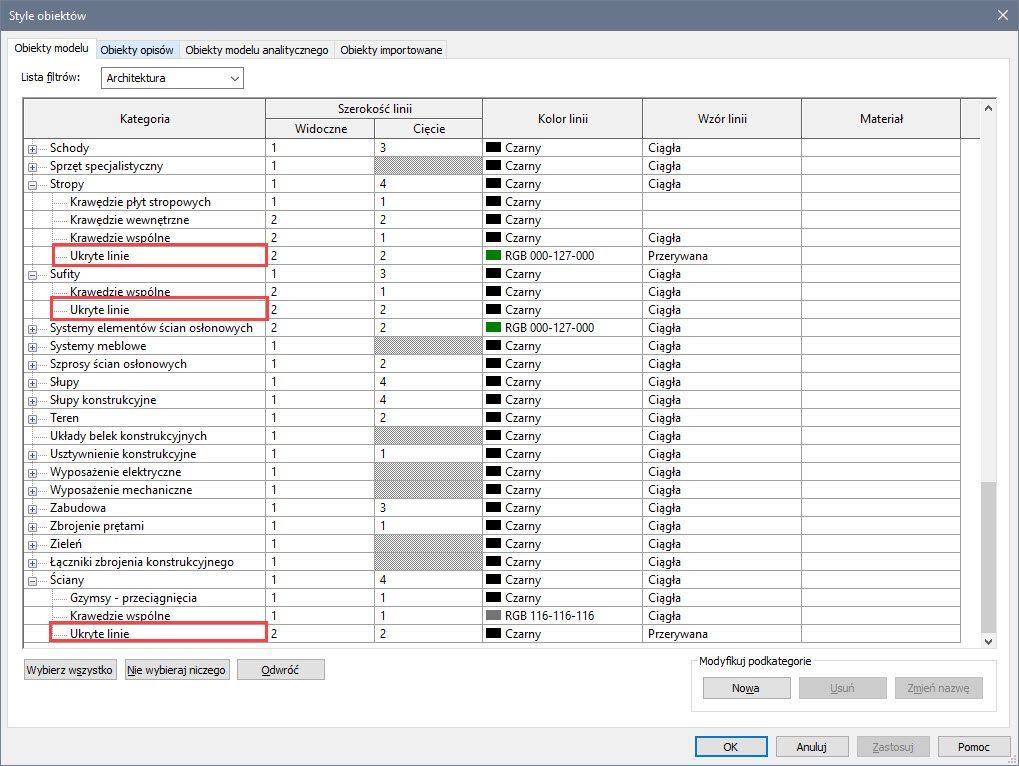
Task: Confirm the dialog with OK
Action: (x=730, y=747)
